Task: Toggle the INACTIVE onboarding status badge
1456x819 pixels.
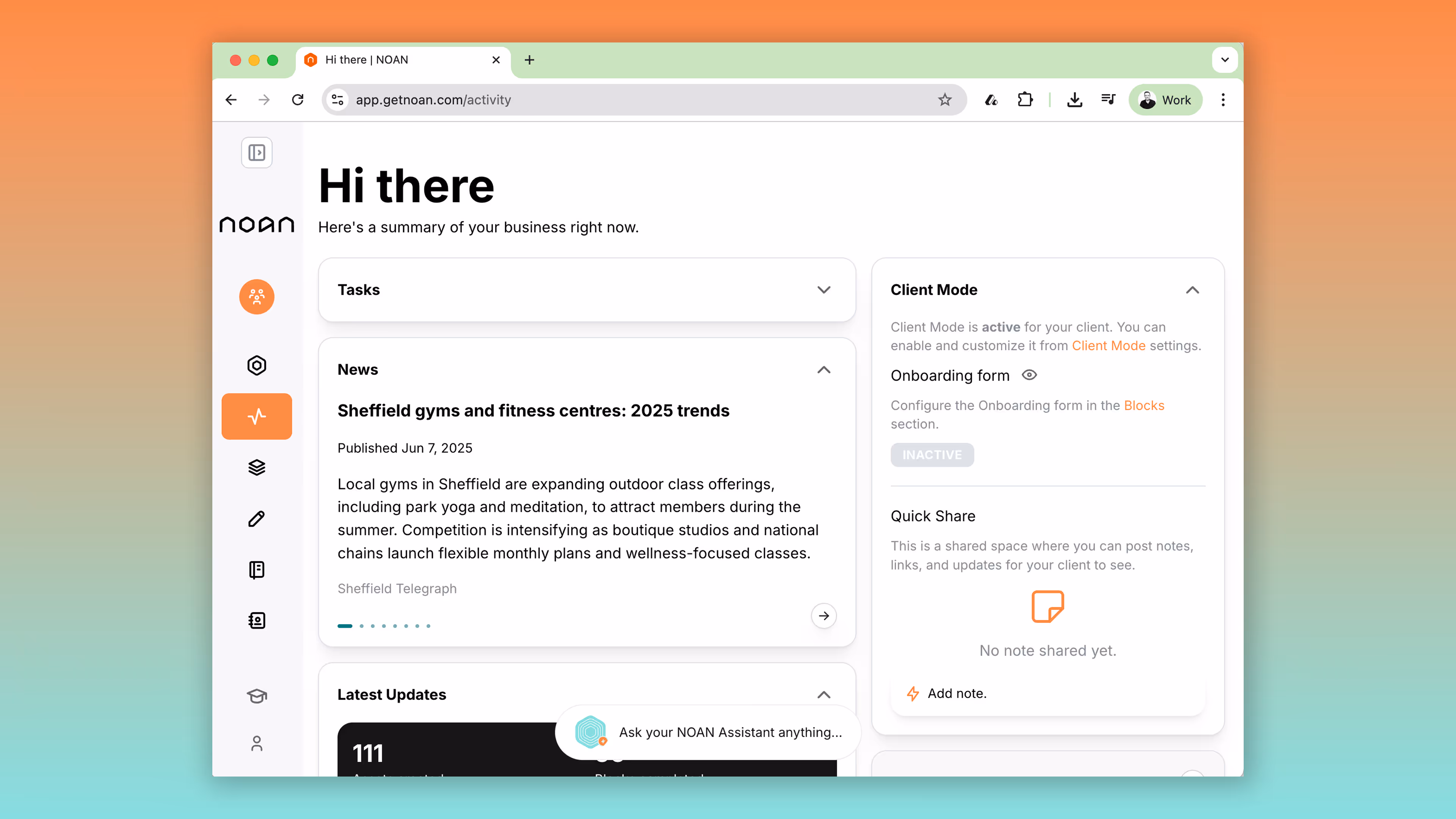Action: tap(932, 455)
